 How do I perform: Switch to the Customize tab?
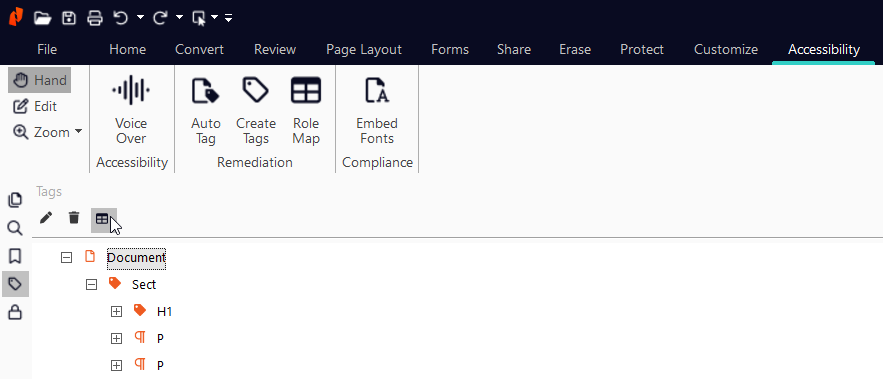click(x=726, y=50)
